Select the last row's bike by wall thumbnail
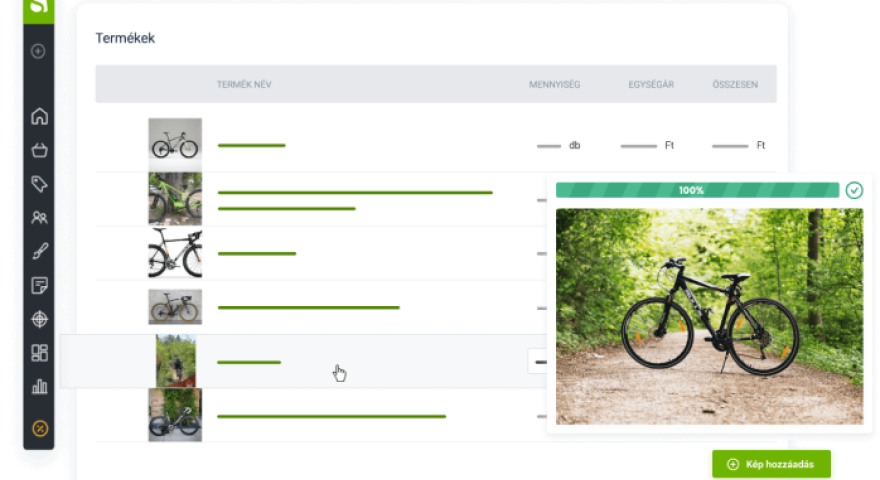Image resolution: width=880 pixels, height=480 pixels. (175, 415)
